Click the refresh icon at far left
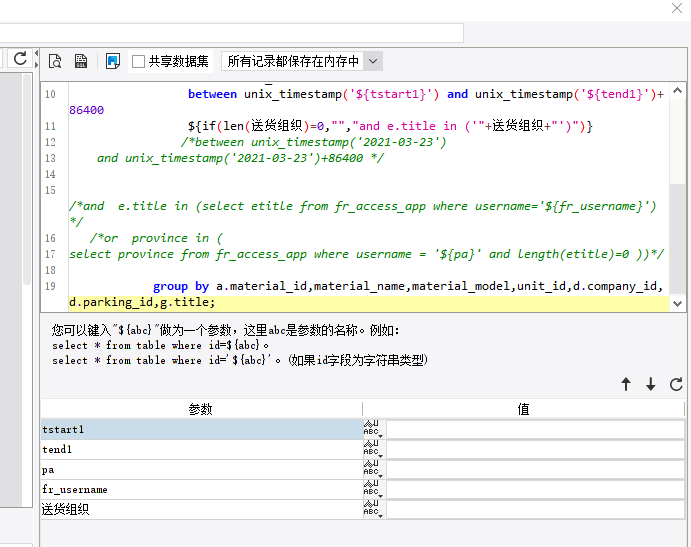 [x=19, y=59]
